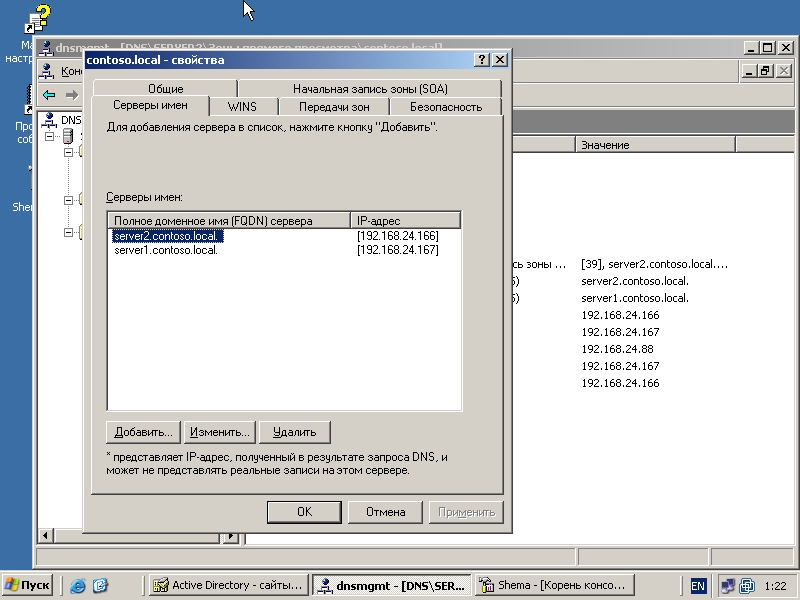The image size is (800, 600).
Task: Open the Передачи зон tab
Action: coord(334,107)
